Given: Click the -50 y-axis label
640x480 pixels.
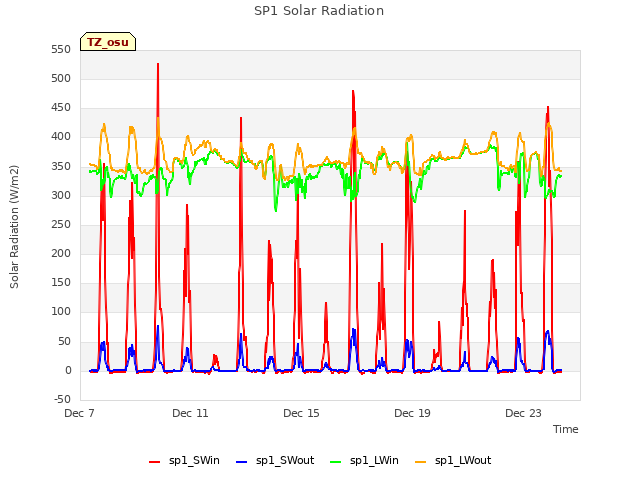Looking at the screenshot, I should (62, 400).
